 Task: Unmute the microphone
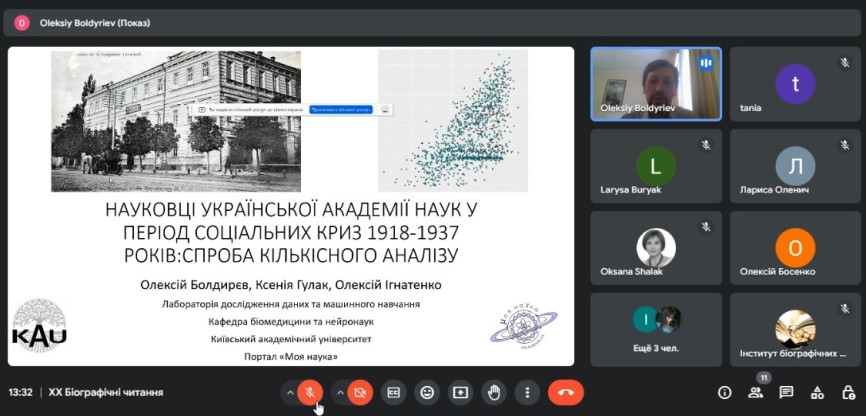(x=312, y=392)
